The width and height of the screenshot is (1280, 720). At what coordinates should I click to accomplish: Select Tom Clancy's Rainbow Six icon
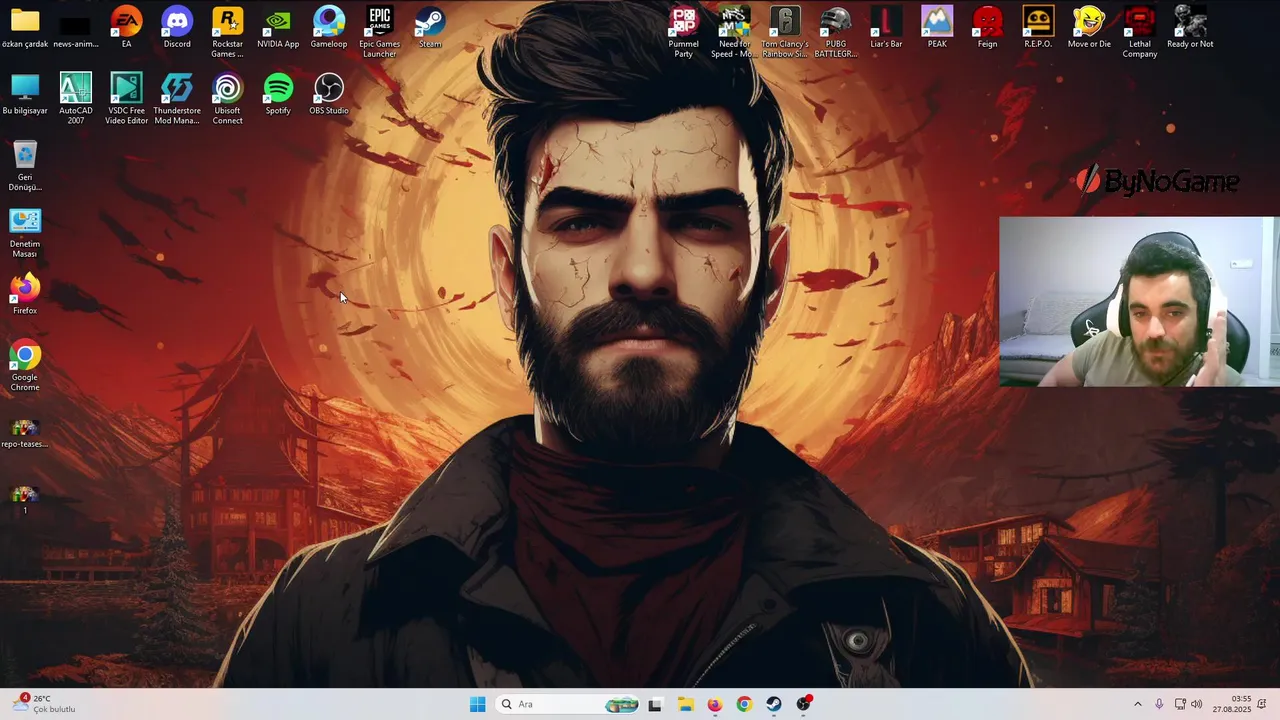pos(785,32)
